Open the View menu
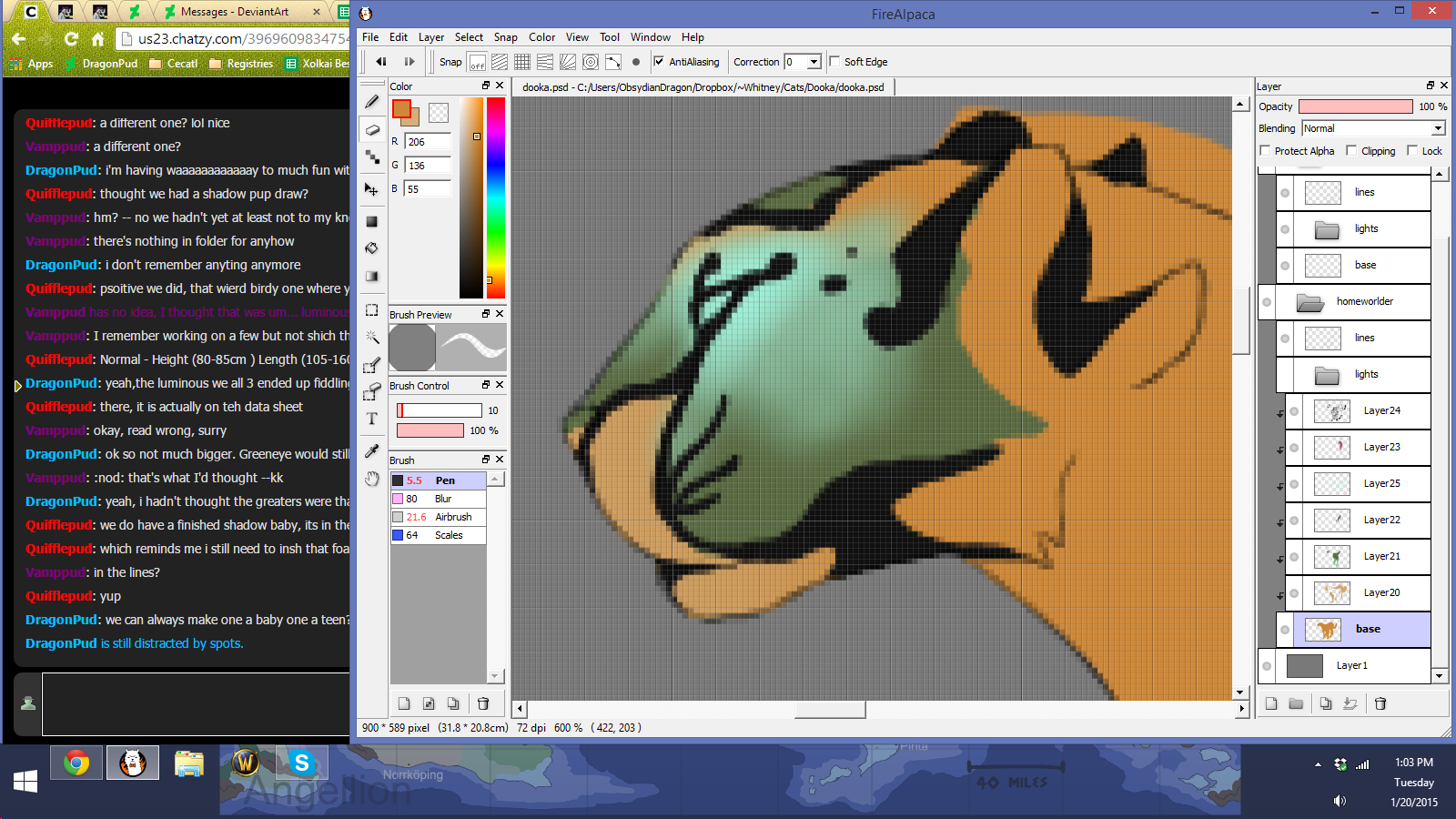1456x819 pixels. click(x=577, y=37)
